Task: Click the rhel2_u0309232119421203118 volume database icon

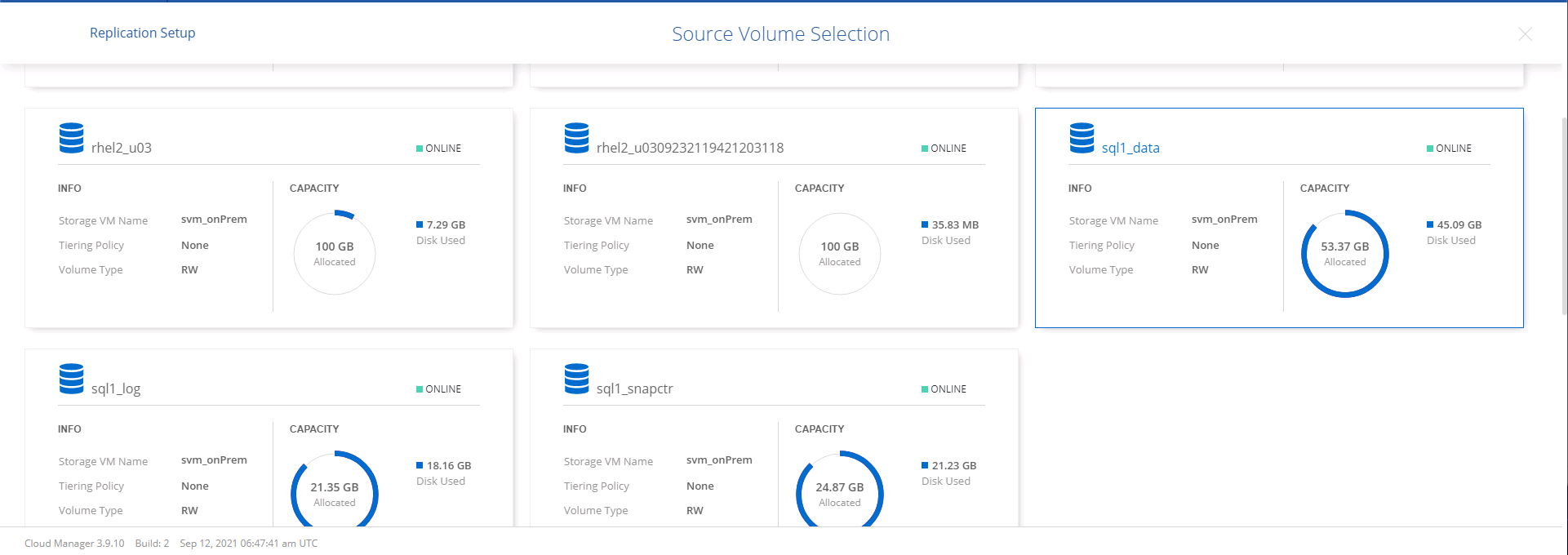Action: (x=576, y=138)
